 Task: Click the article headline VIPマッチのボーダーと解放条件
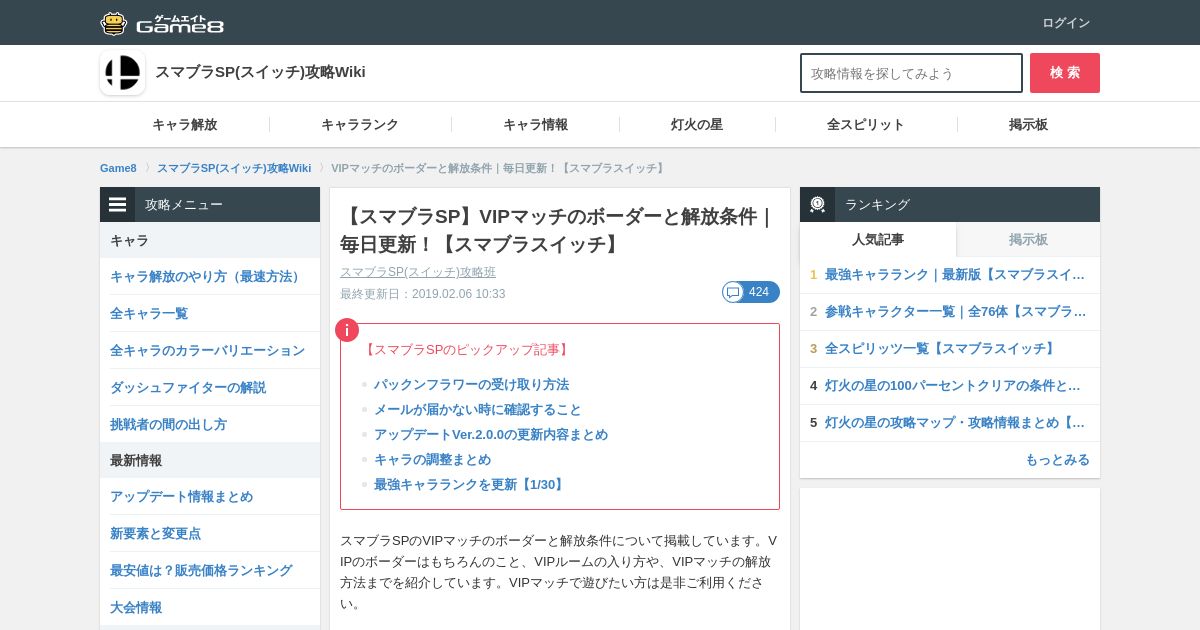pos(557,230)
